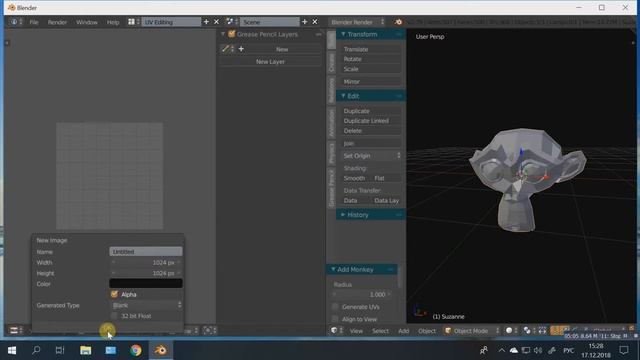Open the Generated Type dropdown

[146, 305]
